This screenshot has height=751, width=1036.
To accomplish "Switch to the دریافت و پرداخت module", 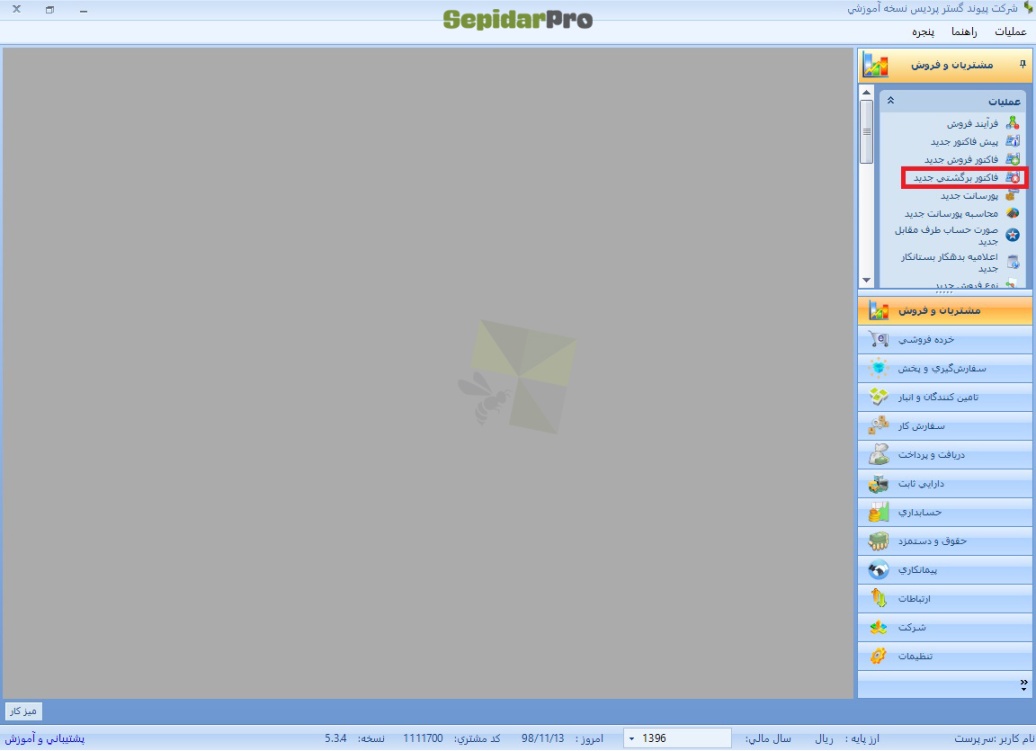I will pos(945,454).
